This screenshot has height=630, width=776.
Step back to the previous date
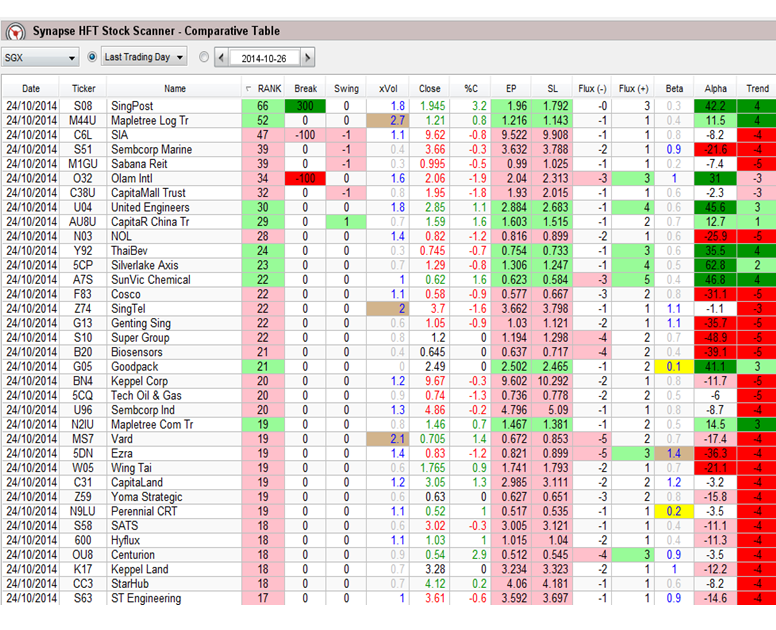coord(222,58)
